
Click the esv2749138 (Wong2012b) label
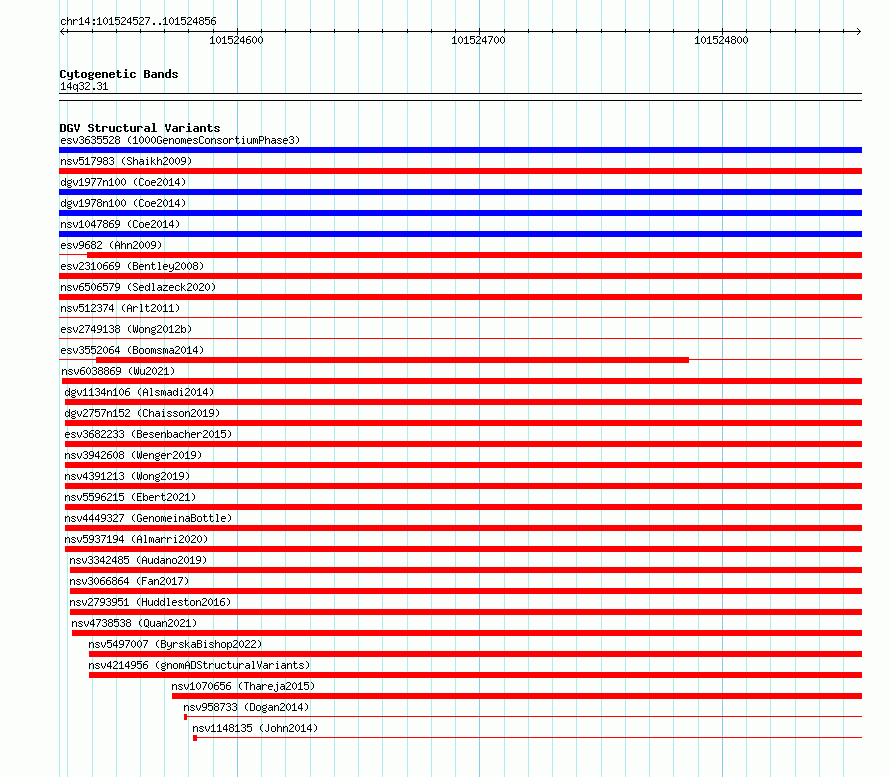[126, 329]
